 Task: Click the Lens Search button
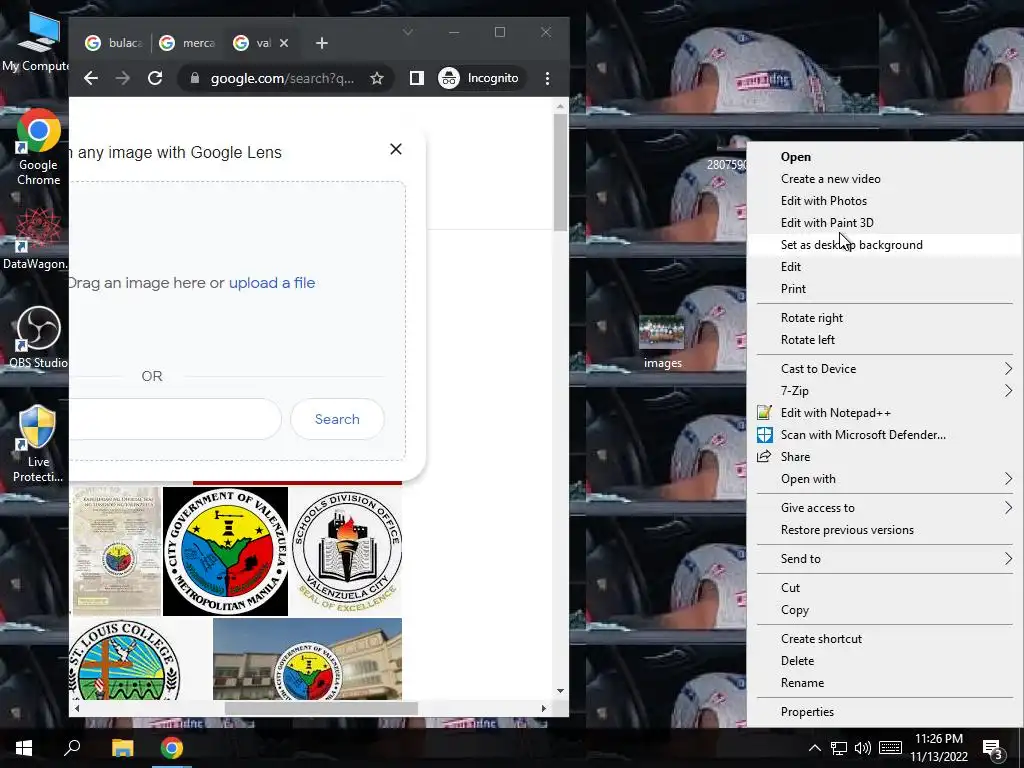click(337, 419)
